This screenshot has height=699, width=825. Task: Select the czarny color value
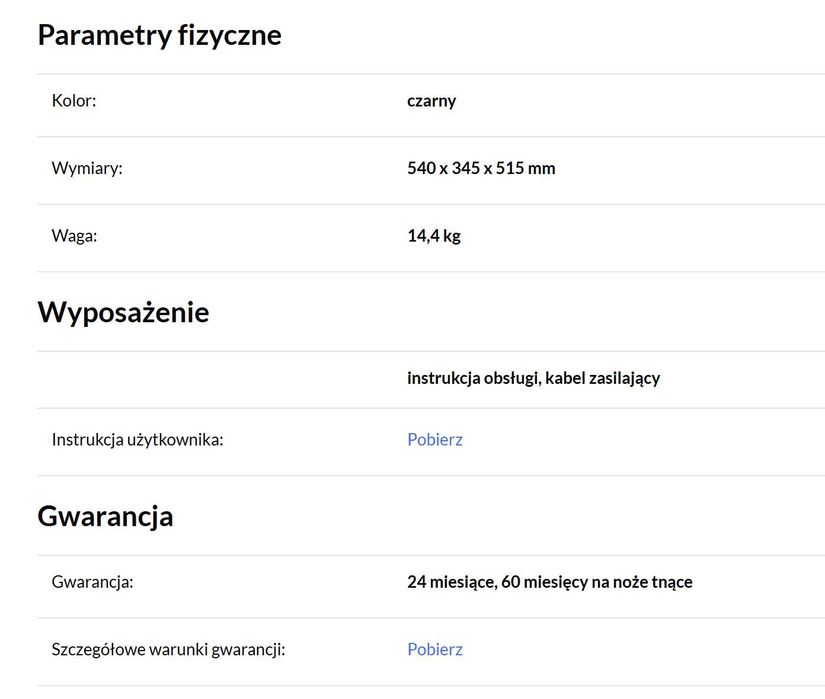(x=431, y=101)
